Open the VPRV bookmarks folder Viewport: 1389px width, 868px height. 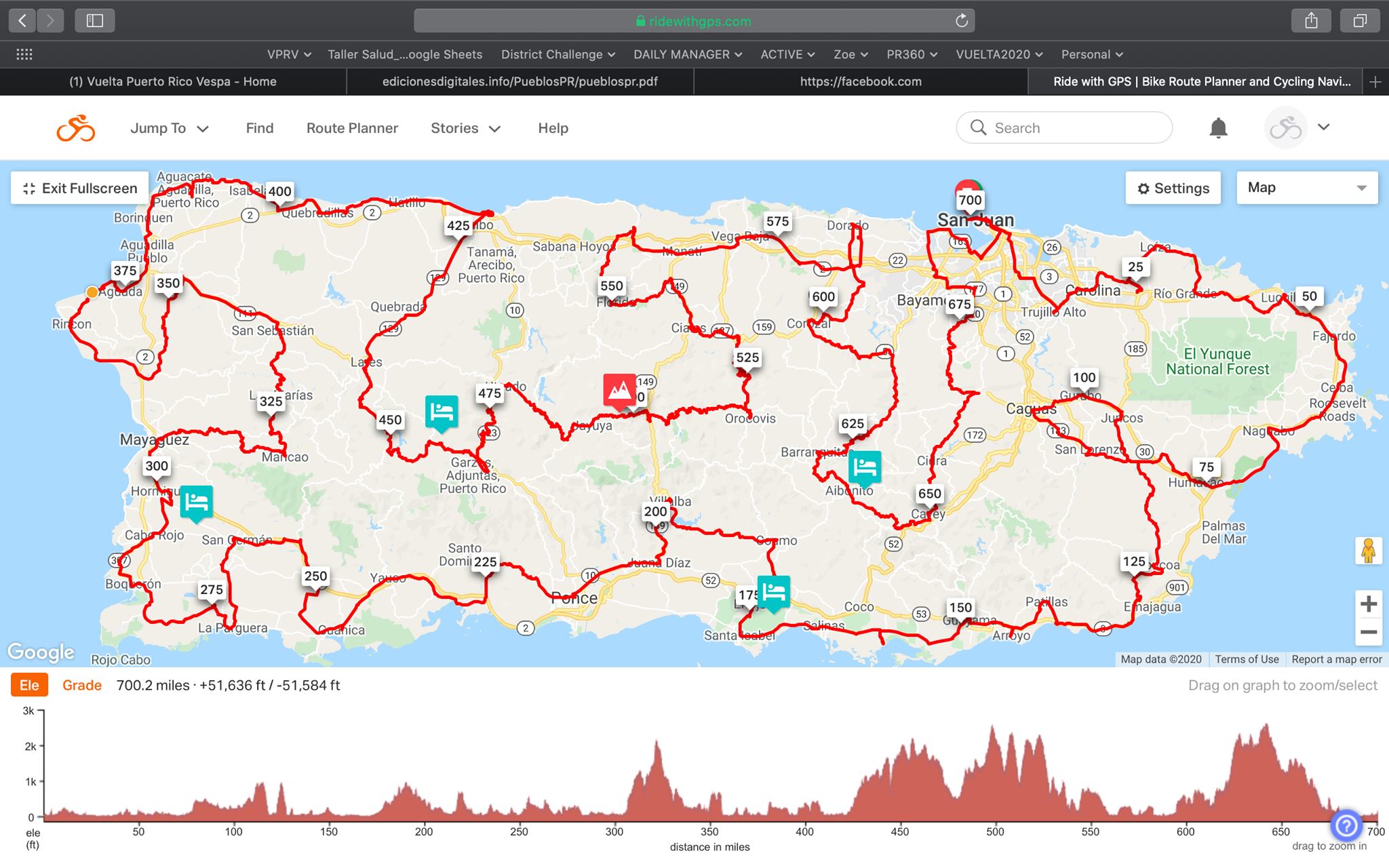[x=289, y=54]
